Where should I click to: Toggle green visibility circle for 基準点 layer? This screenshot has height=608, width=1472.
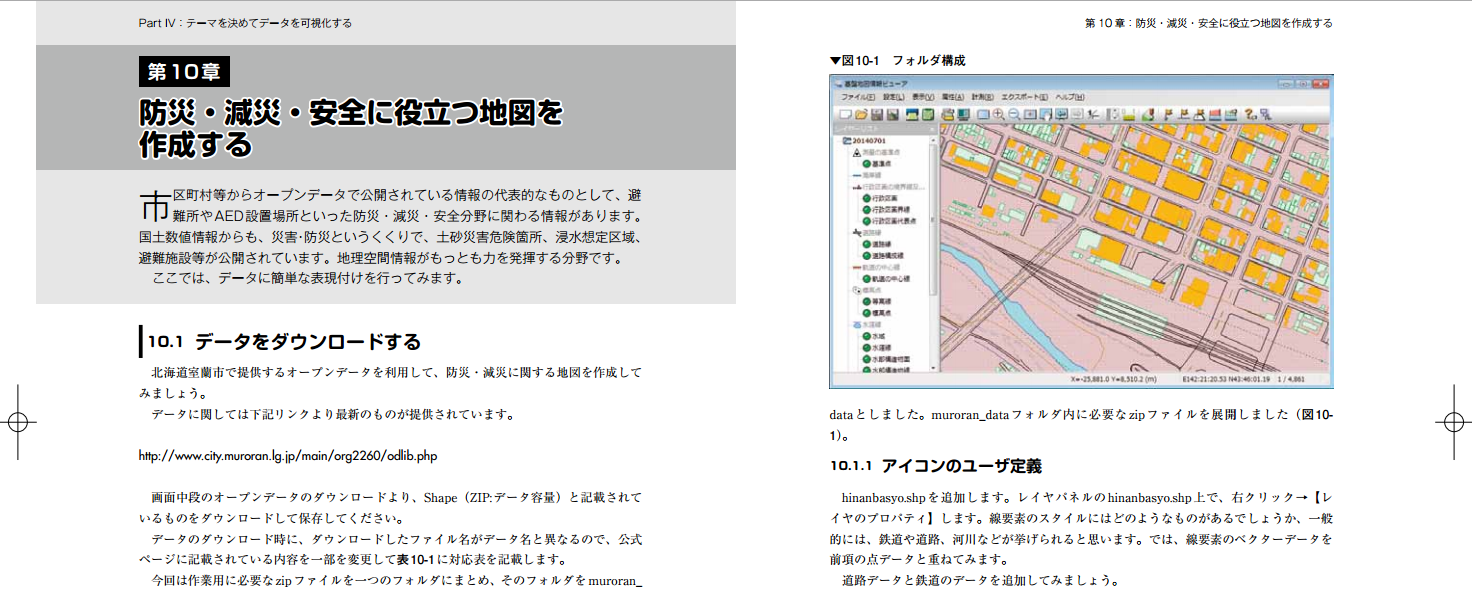coord(867,165)
